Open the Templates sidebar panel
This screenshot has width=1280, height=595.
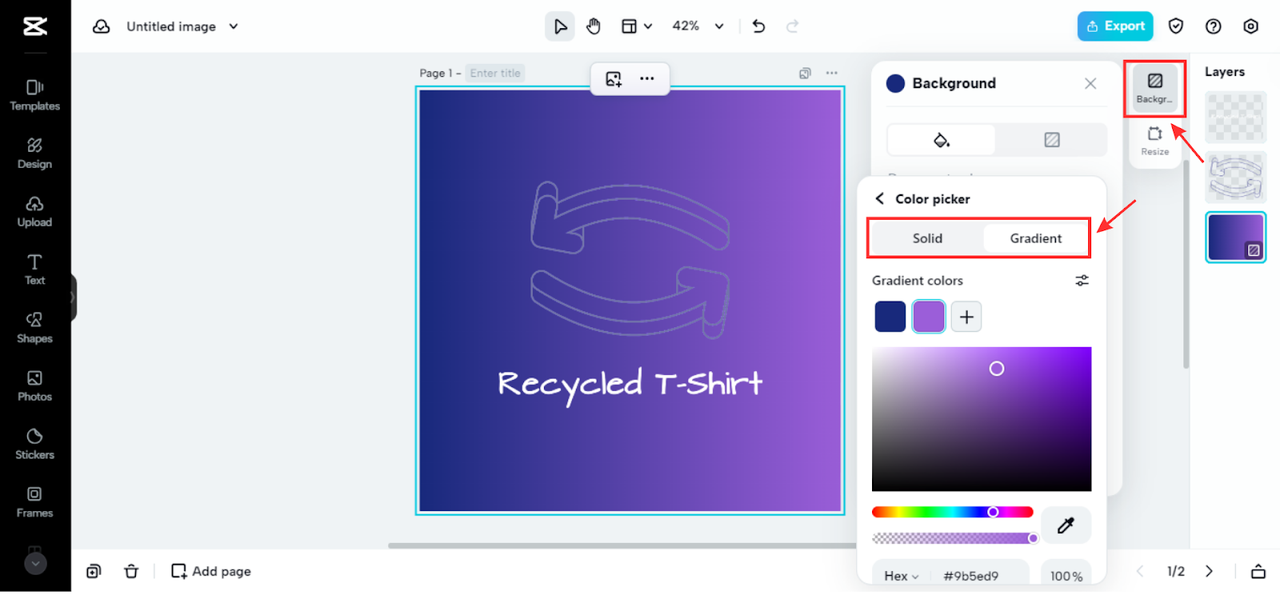pos(35,95)
